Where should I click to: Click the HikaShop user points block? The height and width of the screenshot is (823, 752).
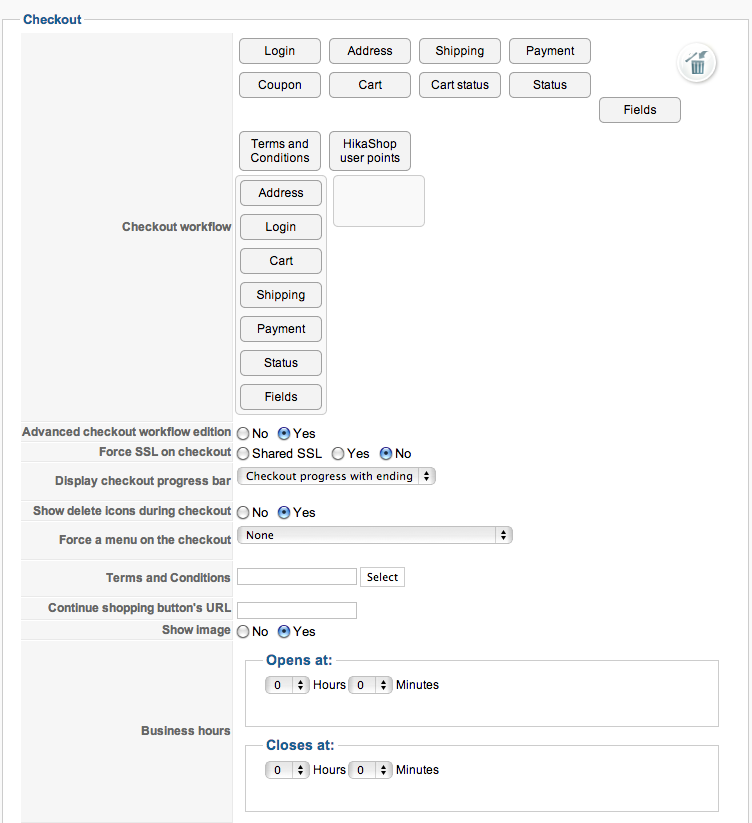tap(370, 151)
